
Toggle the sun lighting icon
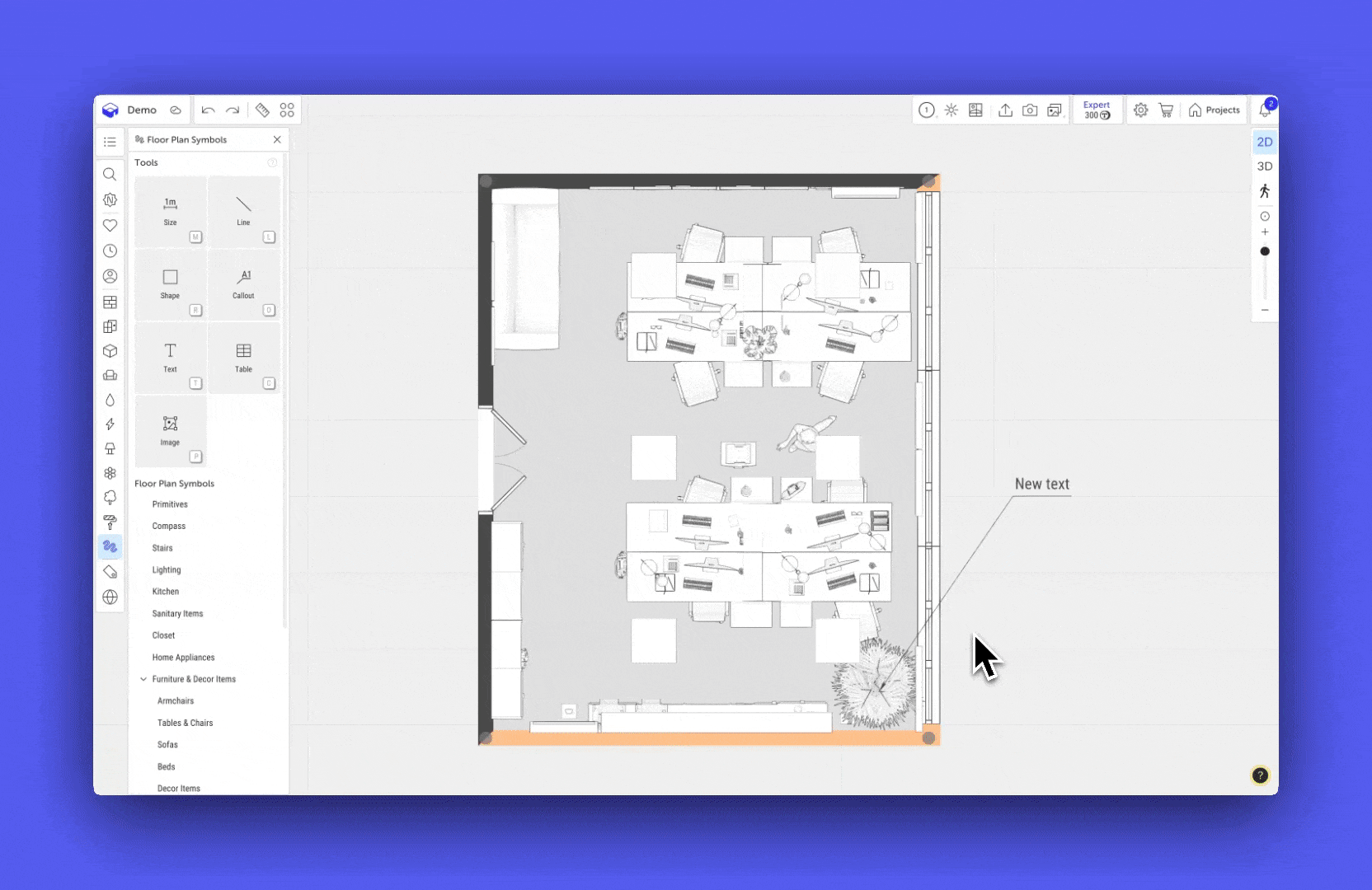[951, 110]
